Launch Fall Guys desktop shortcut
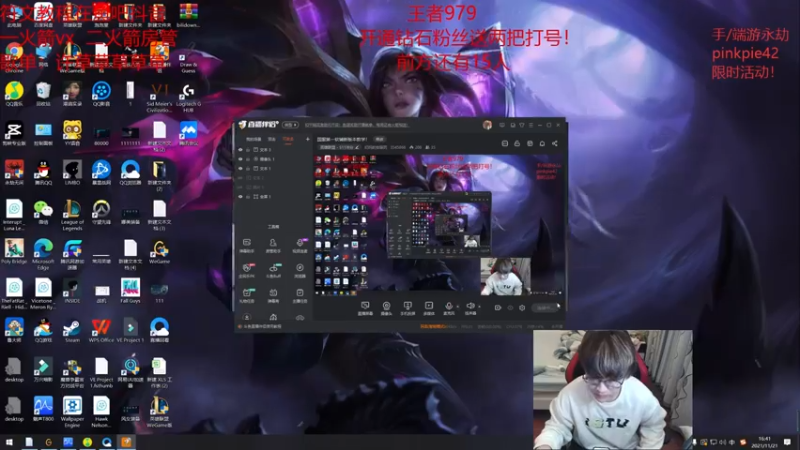Image resolution: width=800 pixels, height=450 pixels. (x=130, y=291)
